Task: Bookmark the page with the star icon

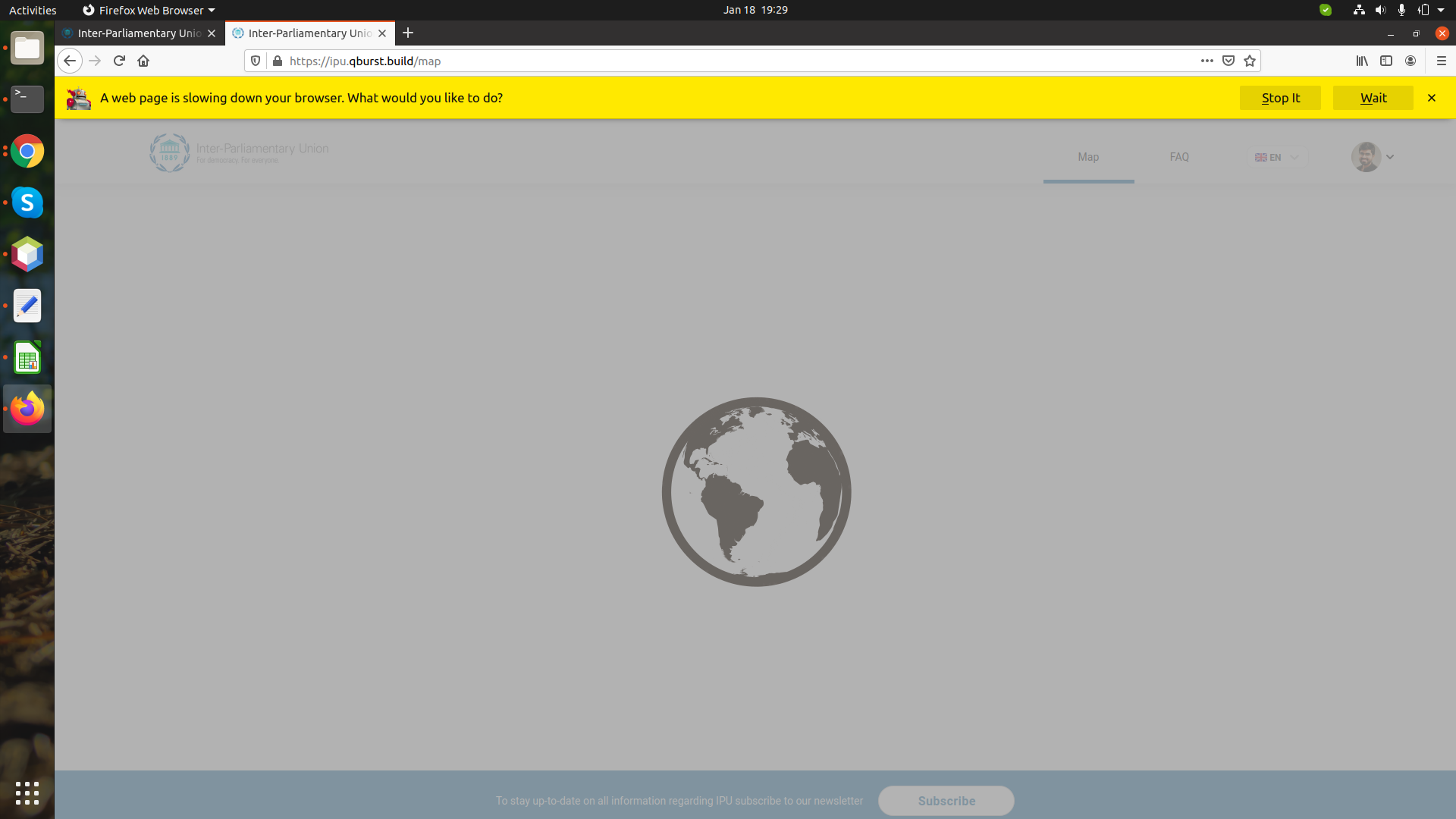Action: pyautogui.click(x=1250, y=61)
